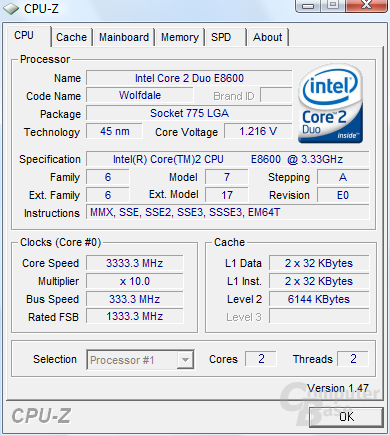The height and width of the screenshot is (436, 390).
Task: Click the Version 1.47 label
Action: tap(338, 388)
